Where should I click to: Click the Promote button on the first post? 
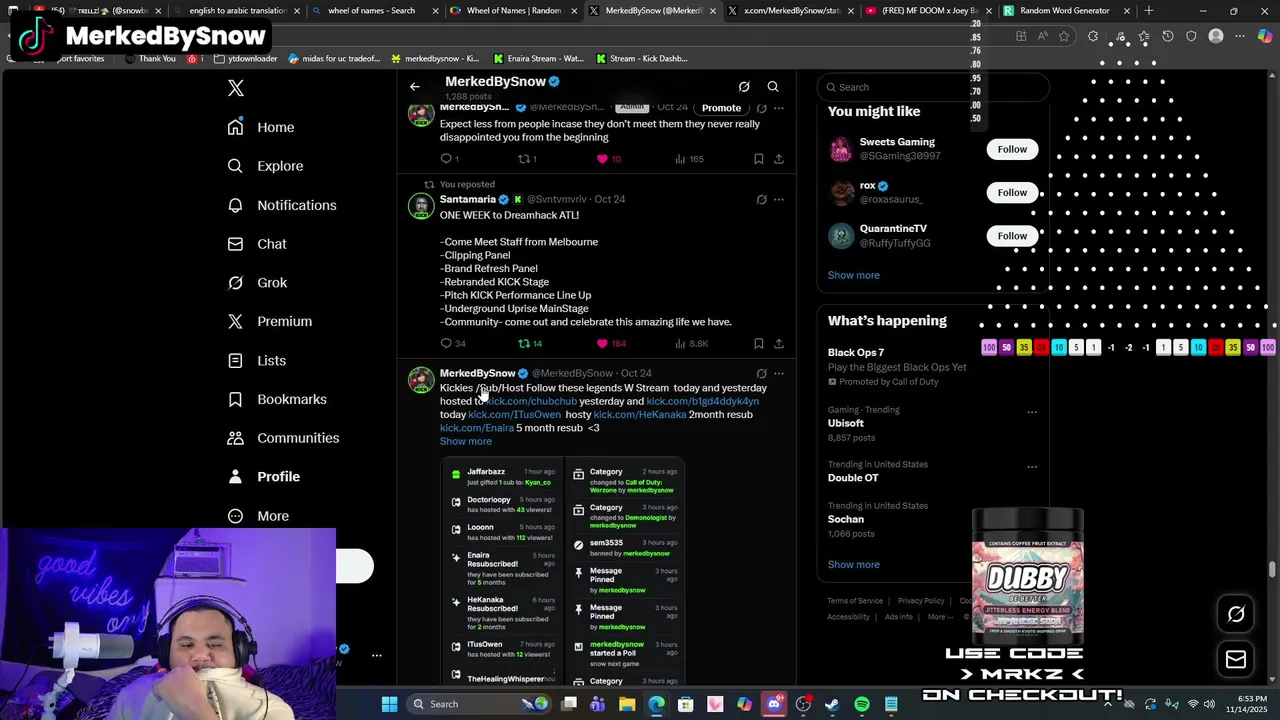(x=721, y=108)
